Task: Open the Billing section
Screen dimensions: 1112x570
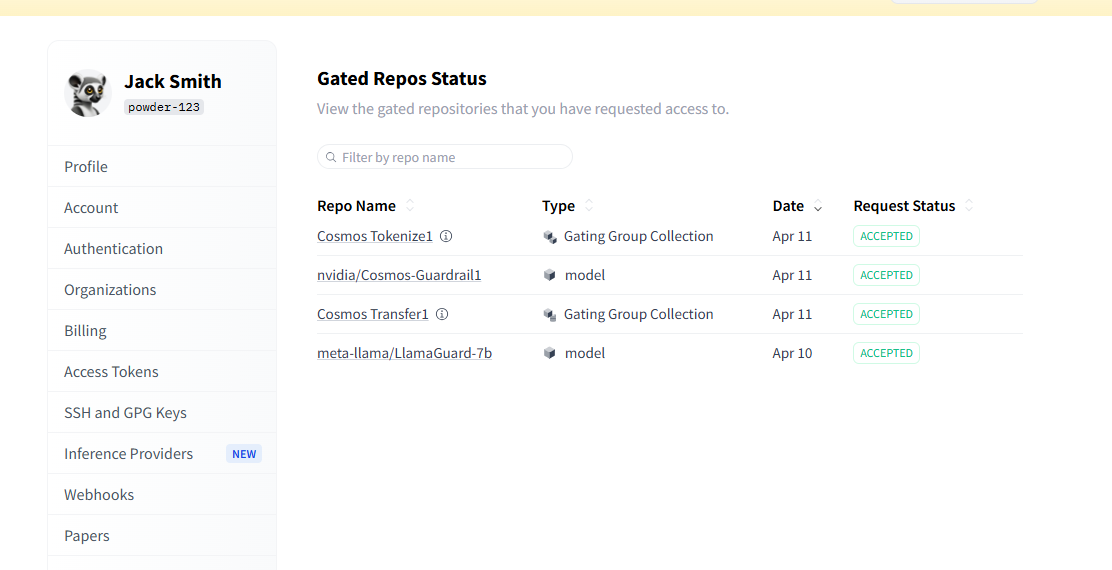Action: point(162,331)
